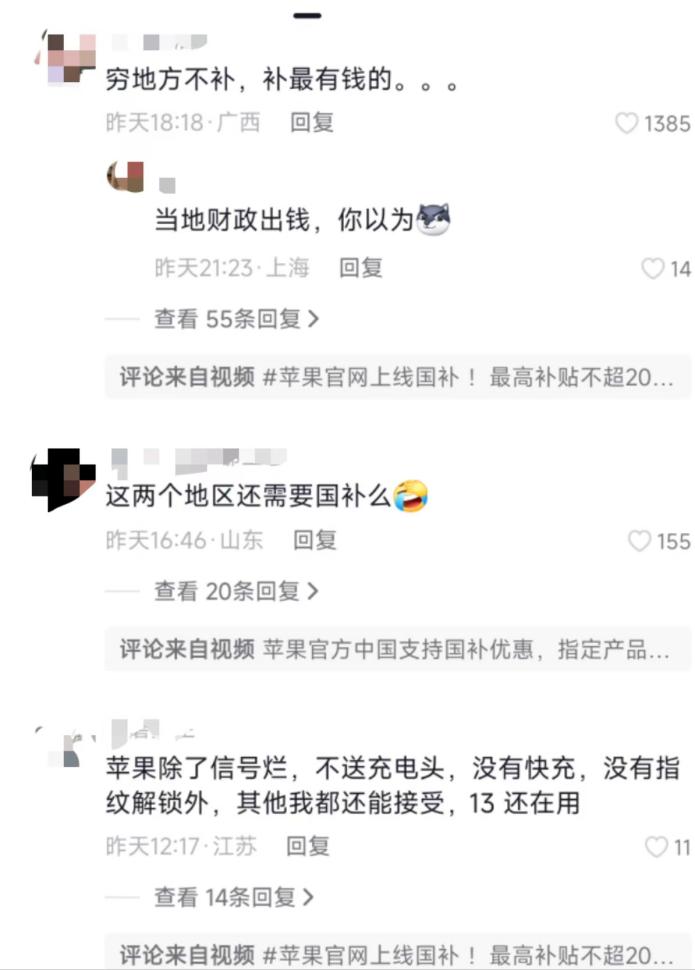Open the first commenter's pixelated avatar

tap(66, 58)
